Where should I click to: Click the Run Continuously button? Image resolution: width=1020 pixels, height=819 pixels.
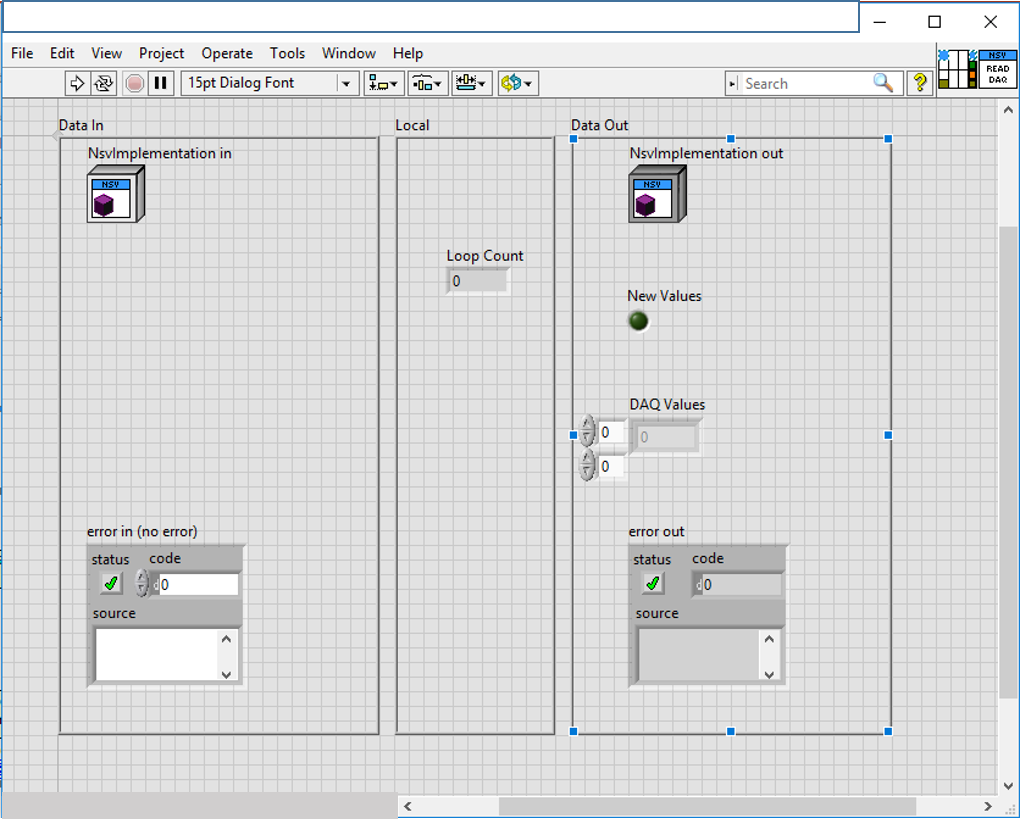click(x=103, y=83)
